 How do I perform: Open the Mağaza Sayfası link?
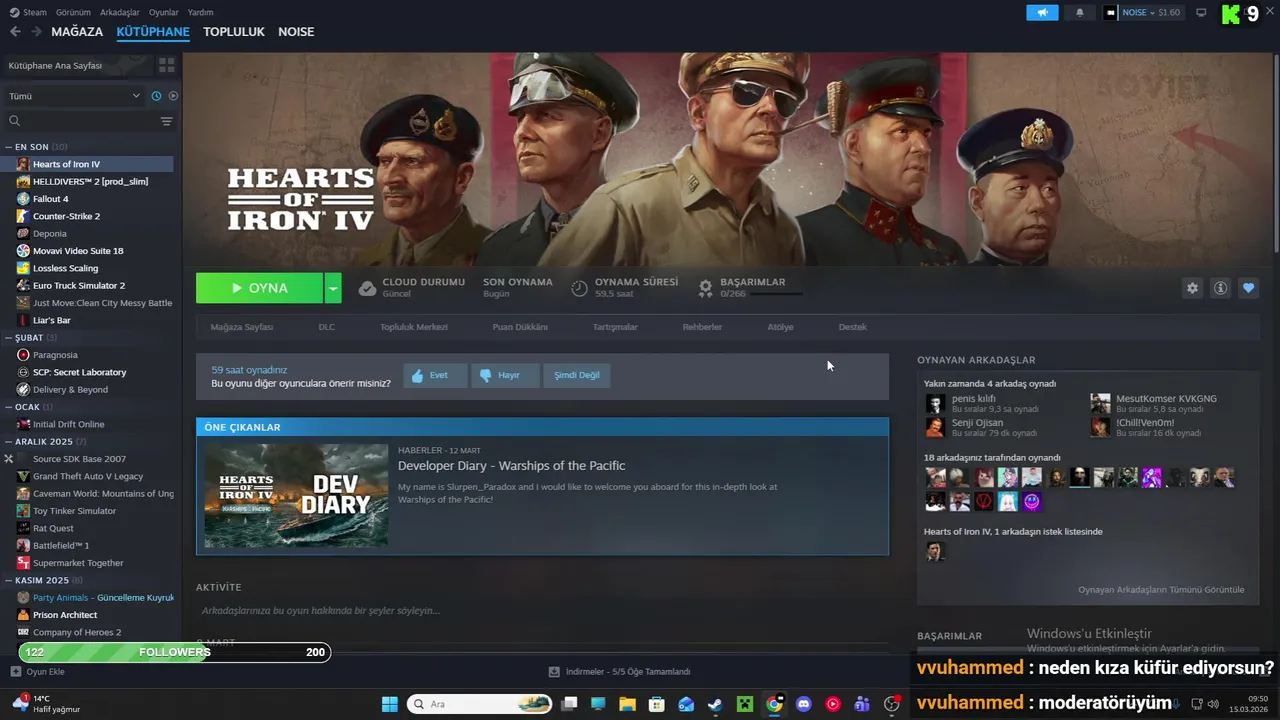click(241, 327)
